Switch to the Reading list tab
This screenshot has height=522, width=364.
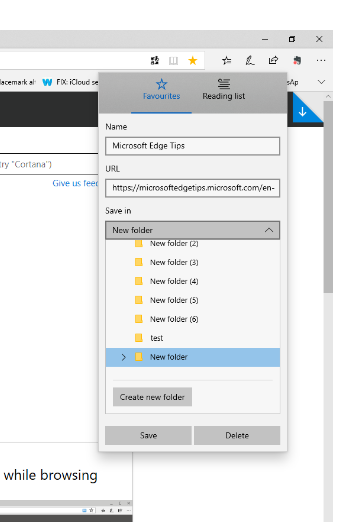click(x=224, y=89)
